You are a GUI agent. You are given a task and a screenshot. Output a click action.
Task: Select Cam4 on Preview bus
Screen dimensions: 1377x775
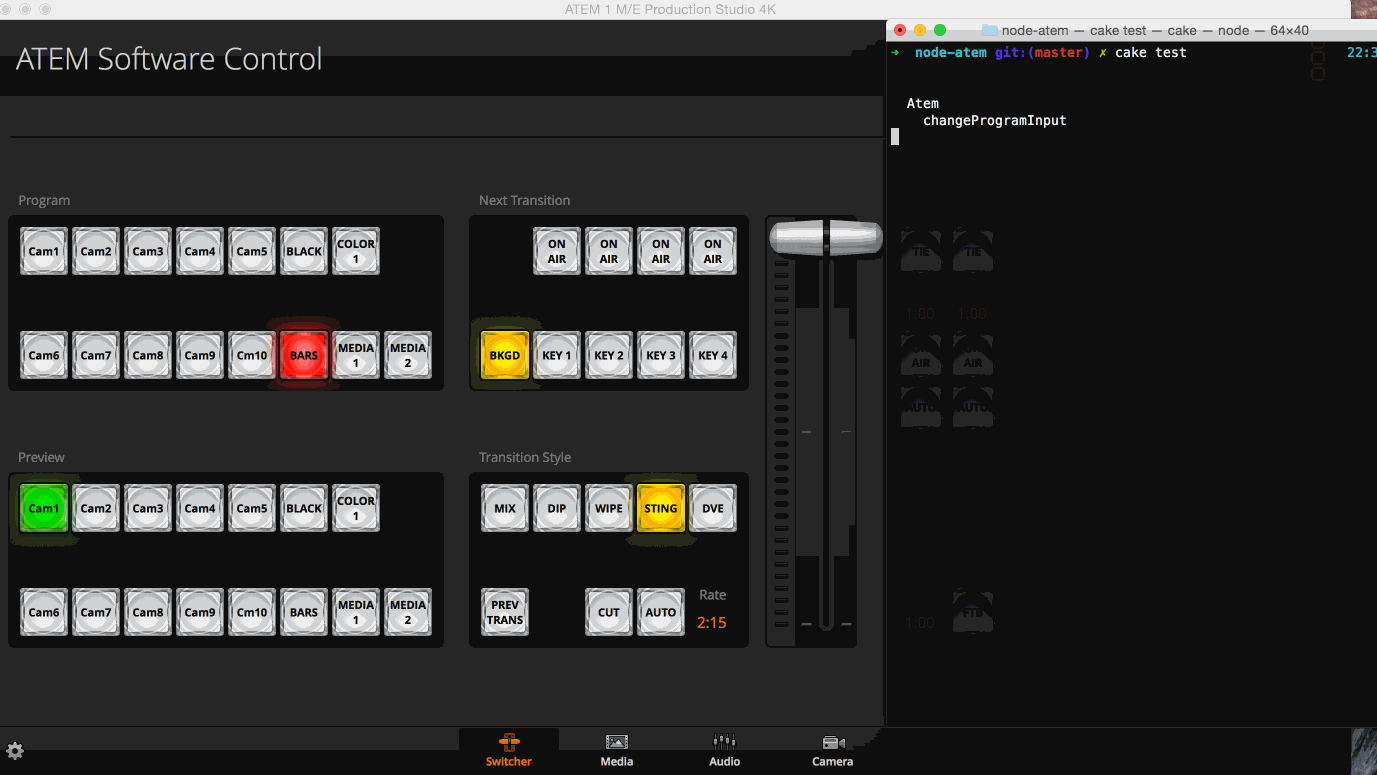200,508
